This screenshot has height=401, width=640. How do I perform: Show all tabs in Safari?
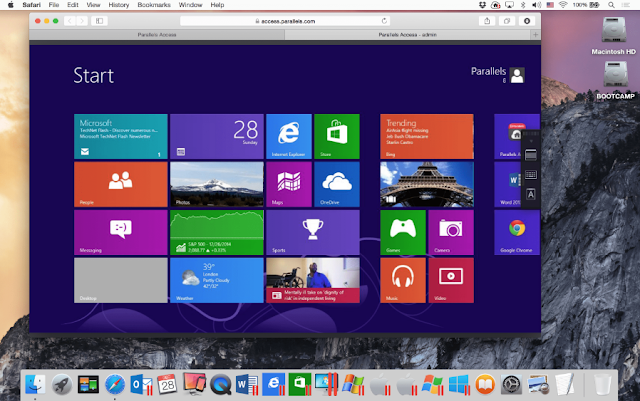coord(507,21)
